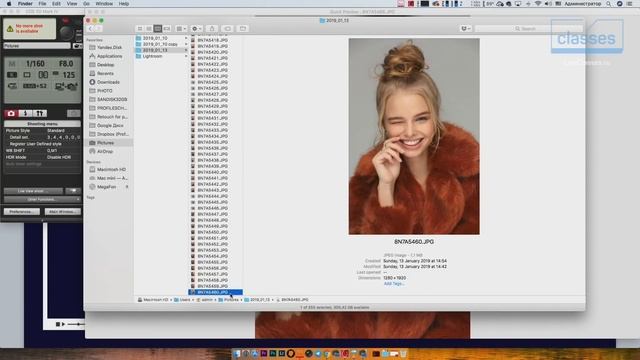
Task: Select the tools setup tab in EOS Utility
Action: pos(40,113)
